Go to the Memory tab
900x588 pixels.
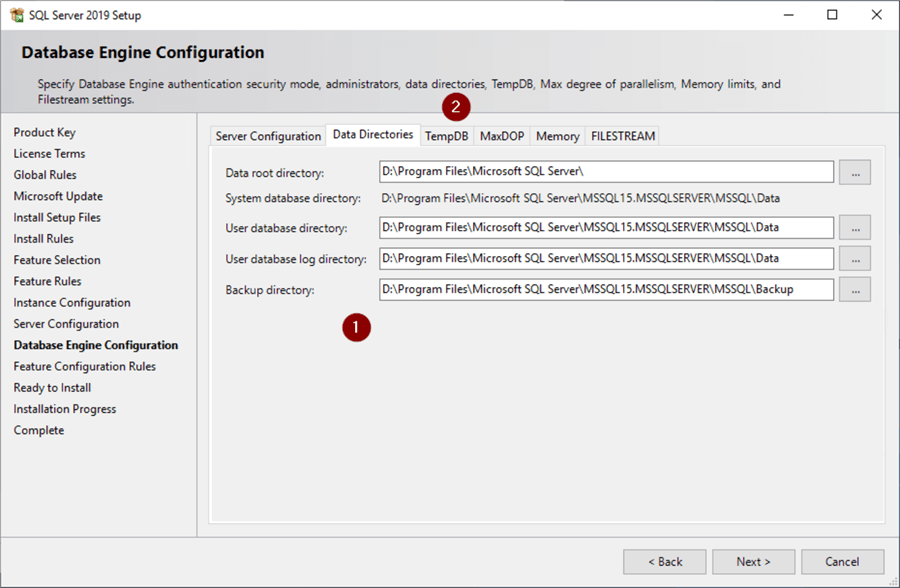[x=557, y=136]
